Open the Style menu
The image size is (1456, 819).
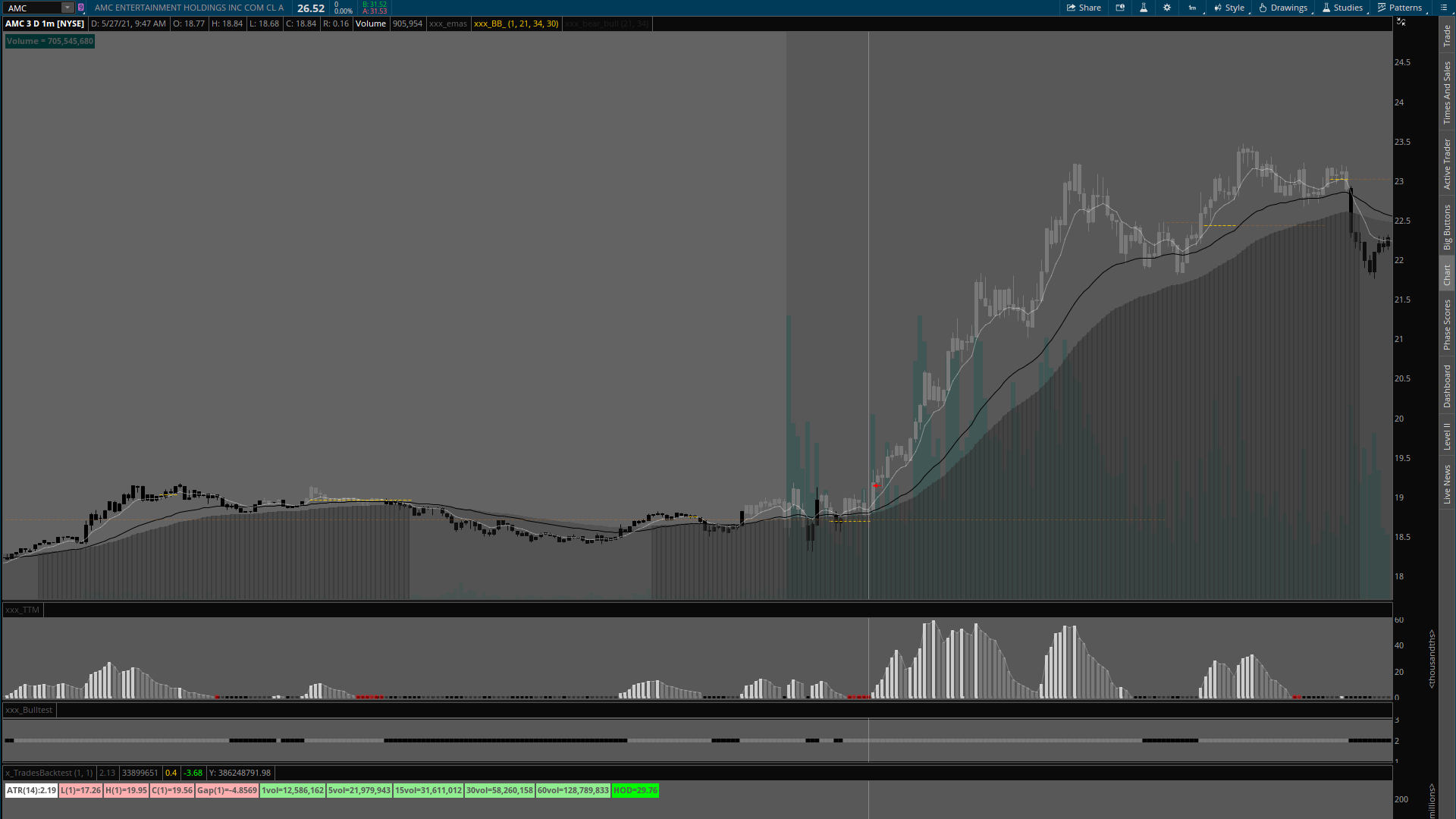point(1229,8)
